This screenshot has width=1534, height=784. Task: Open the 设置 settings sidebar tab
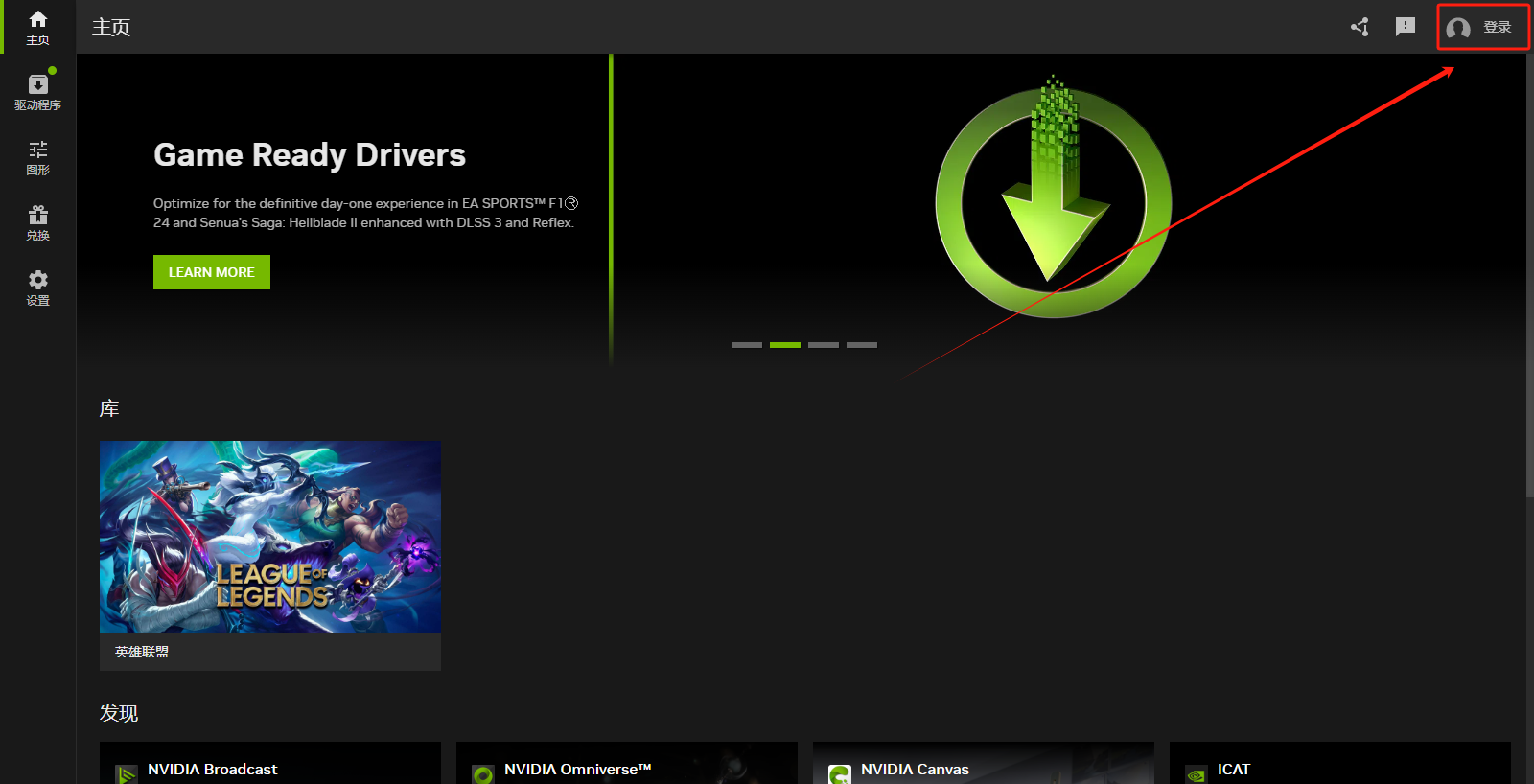coord(37,288)
